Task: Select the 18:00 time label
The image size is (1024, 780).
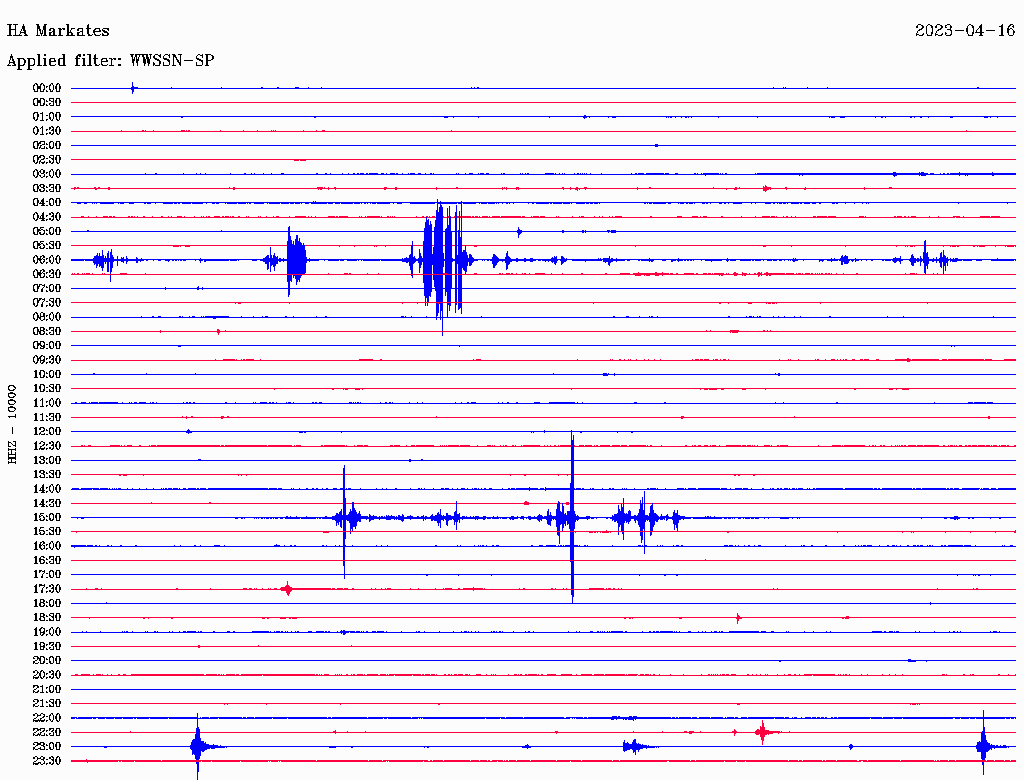Action: [47, 604]
